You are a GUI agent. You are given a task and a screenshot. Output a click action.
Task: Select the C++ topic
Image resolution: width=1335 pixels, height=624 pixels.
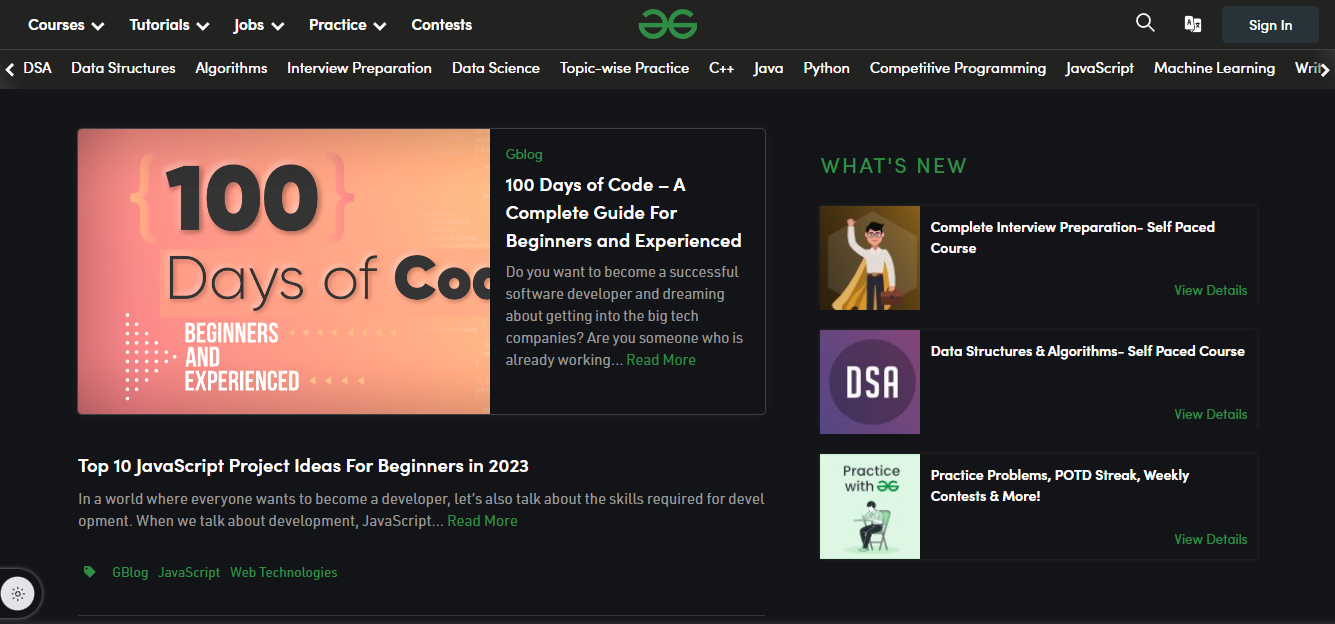coord(721,68)
